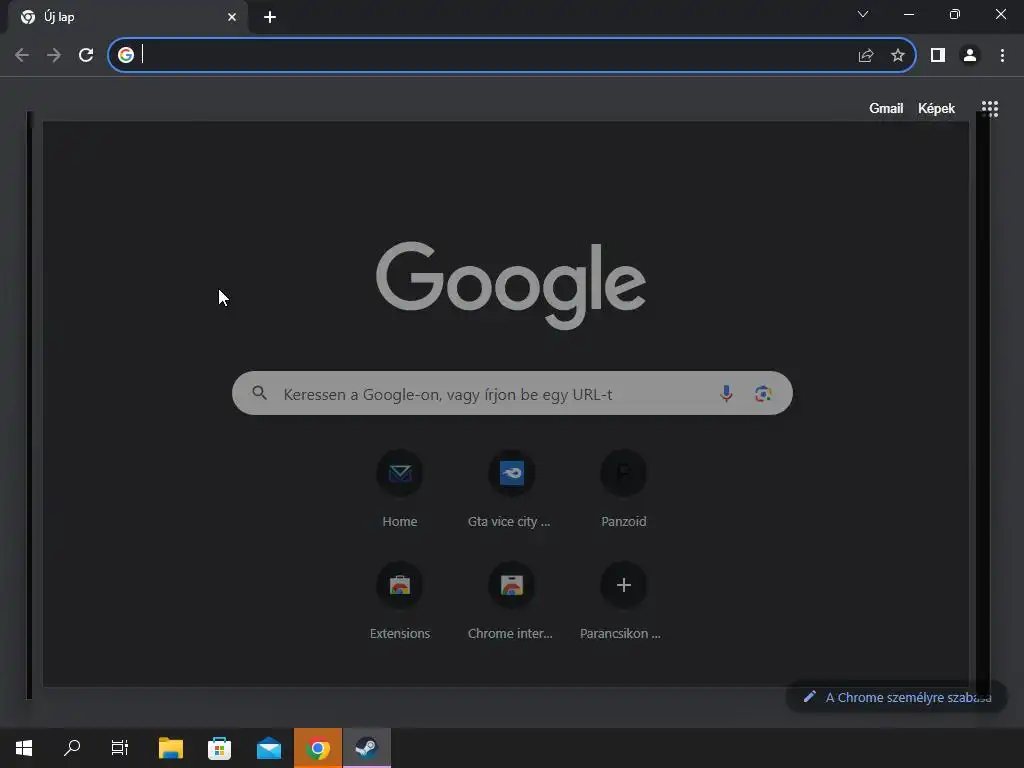1024x768 pixels.
Task: Open the Panzoid shortcut
Action: [624, 488]
